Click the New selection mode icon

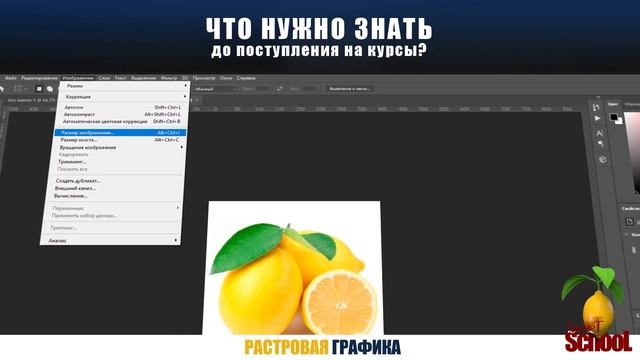point(39,89)
